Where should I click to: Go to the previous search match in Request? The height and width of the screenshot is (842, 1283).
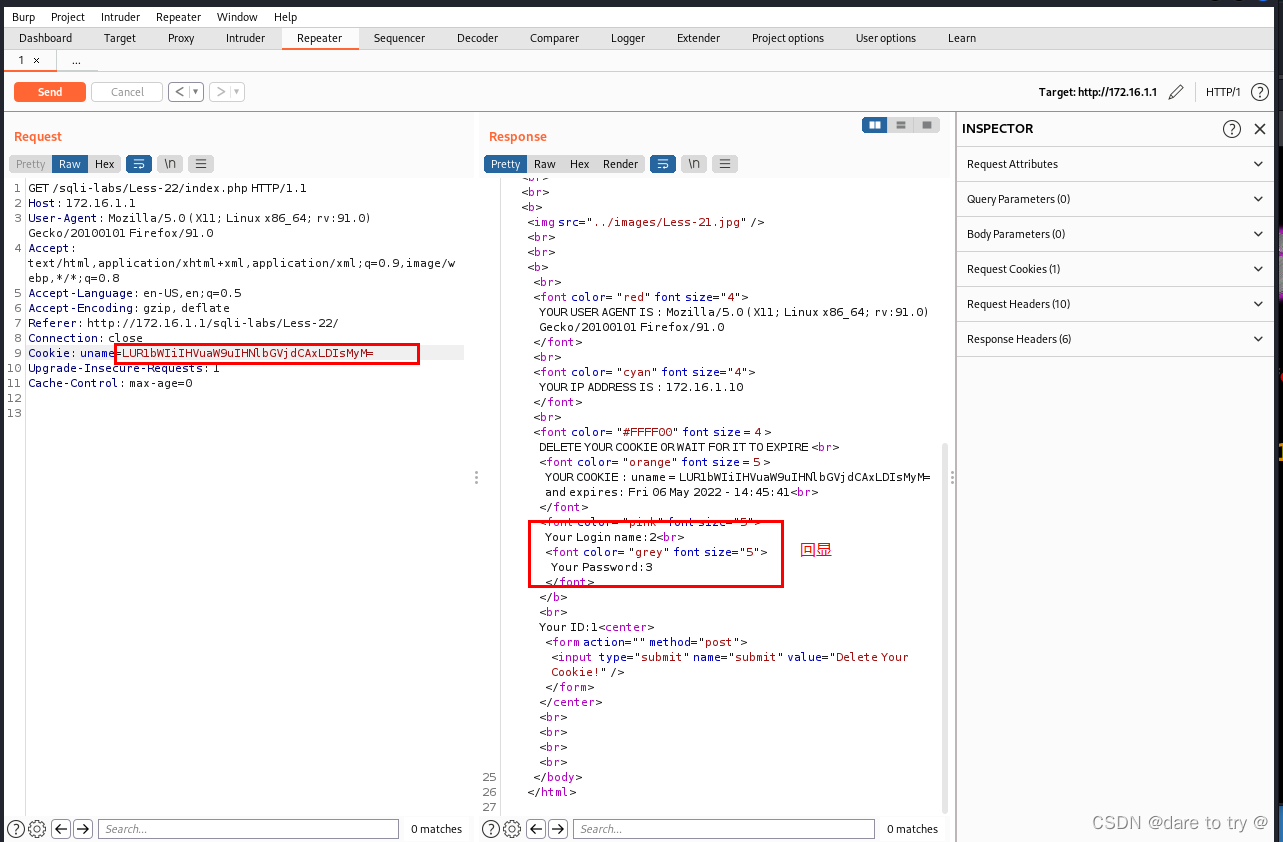coord(61,829)
